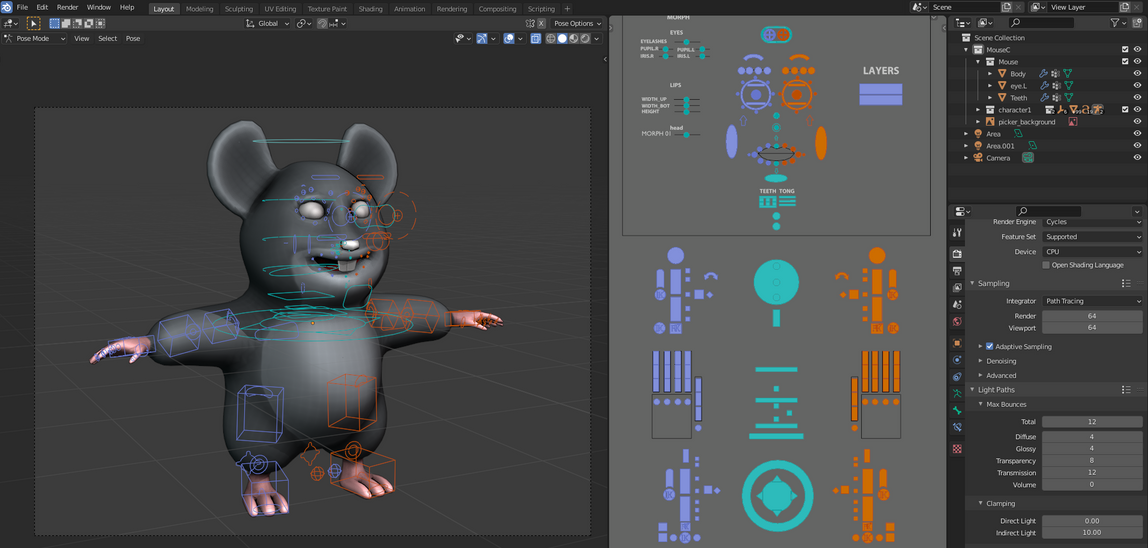
Task: Click the Render samples value field
Action: coord(1091,316)
